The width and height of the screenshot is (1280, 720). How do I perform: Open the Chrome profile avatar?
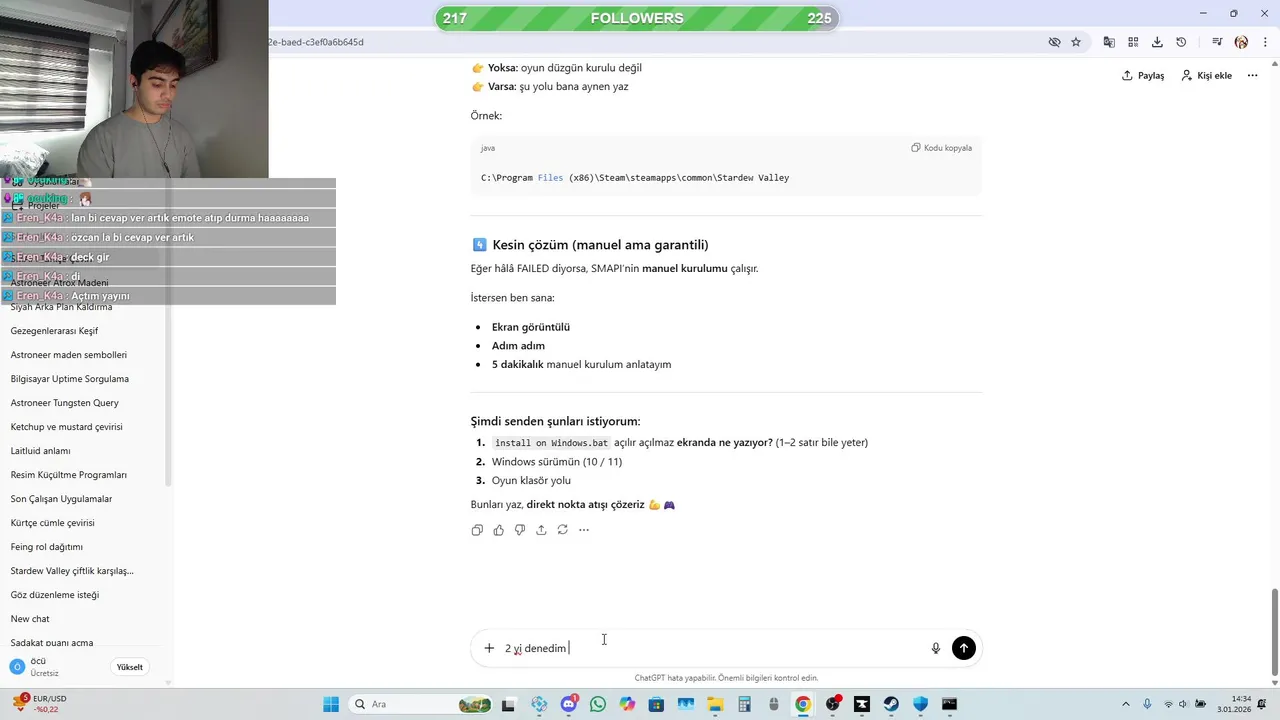pos(1241,42)
